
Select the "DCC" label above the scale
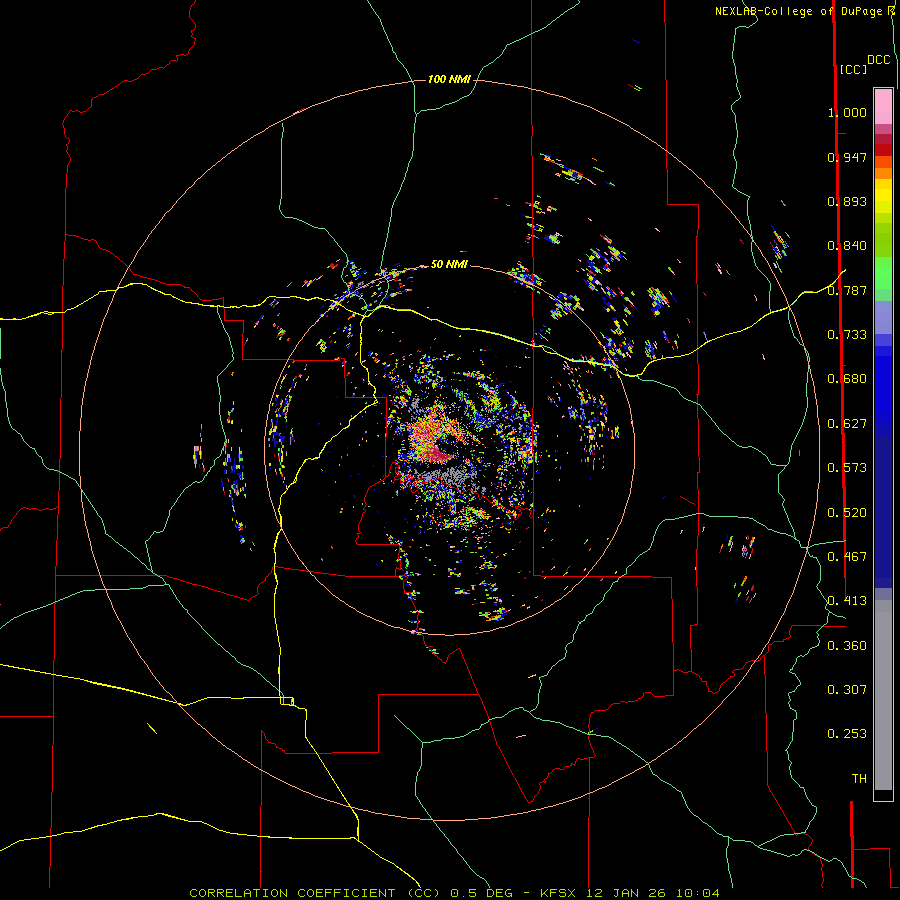click(x=878, y=60)
